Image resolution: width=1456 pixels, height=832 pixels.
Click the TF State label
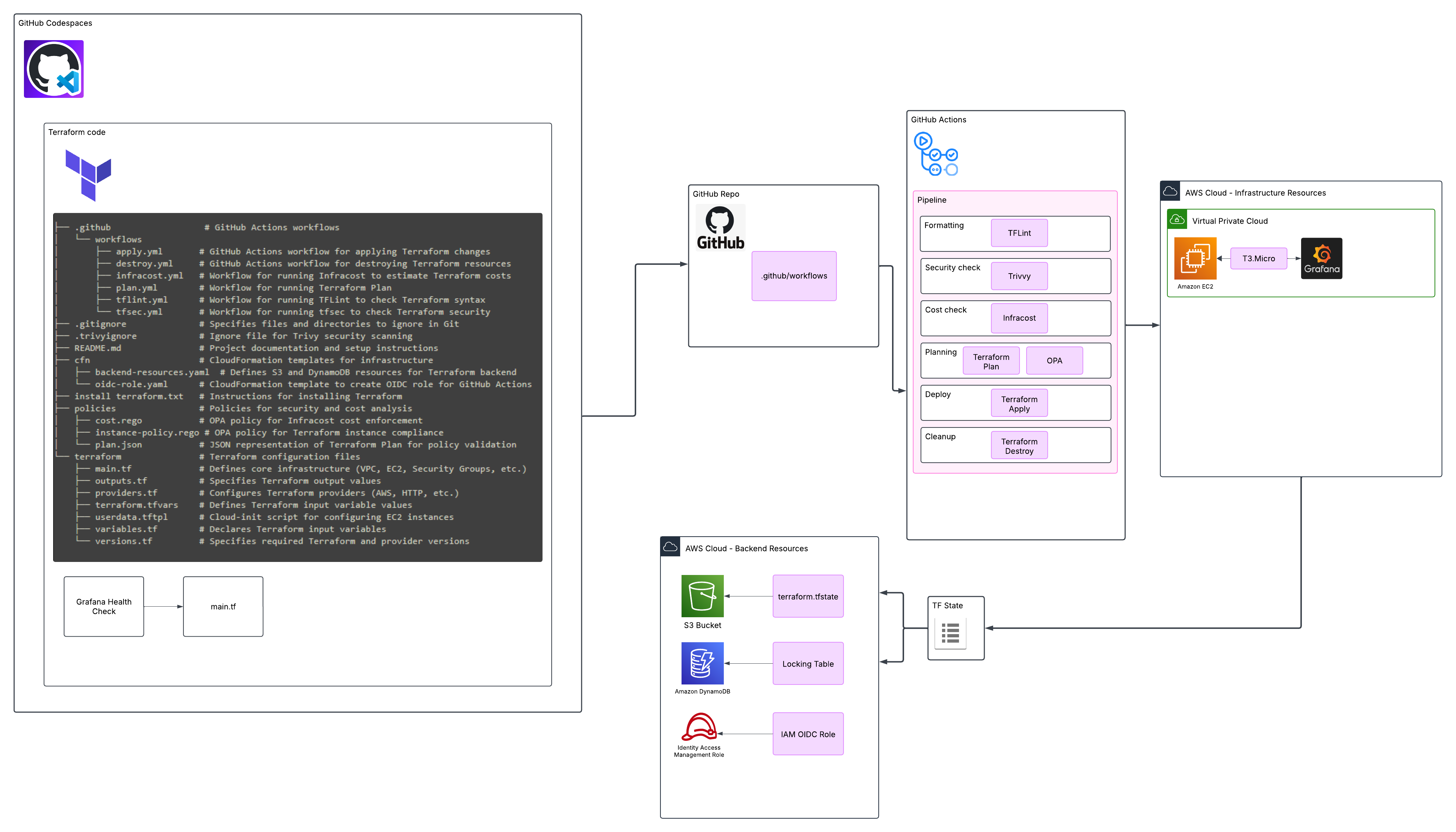click(947, 605)
